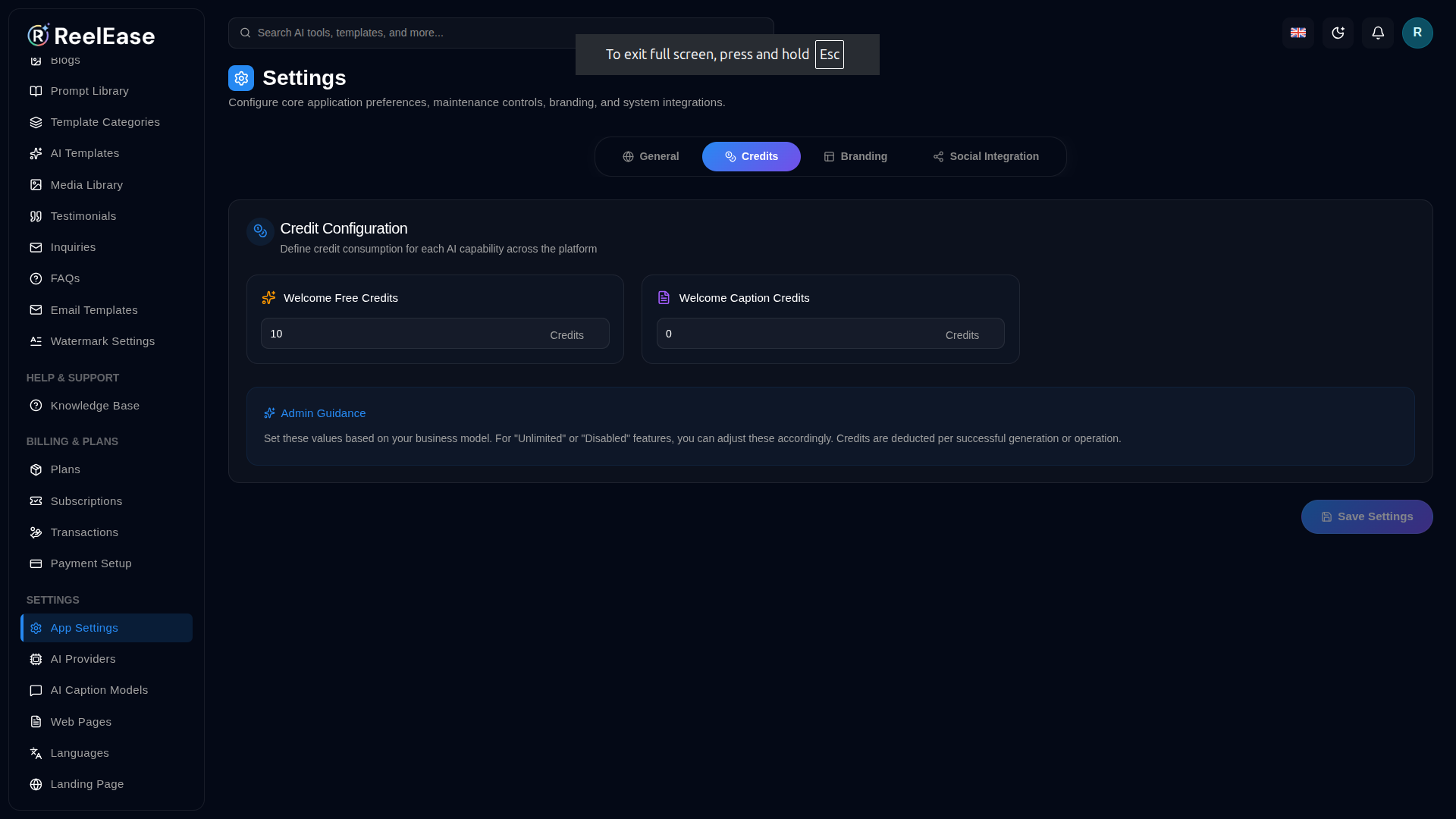Open the AI Templates sidebar item

pos(106,153)
